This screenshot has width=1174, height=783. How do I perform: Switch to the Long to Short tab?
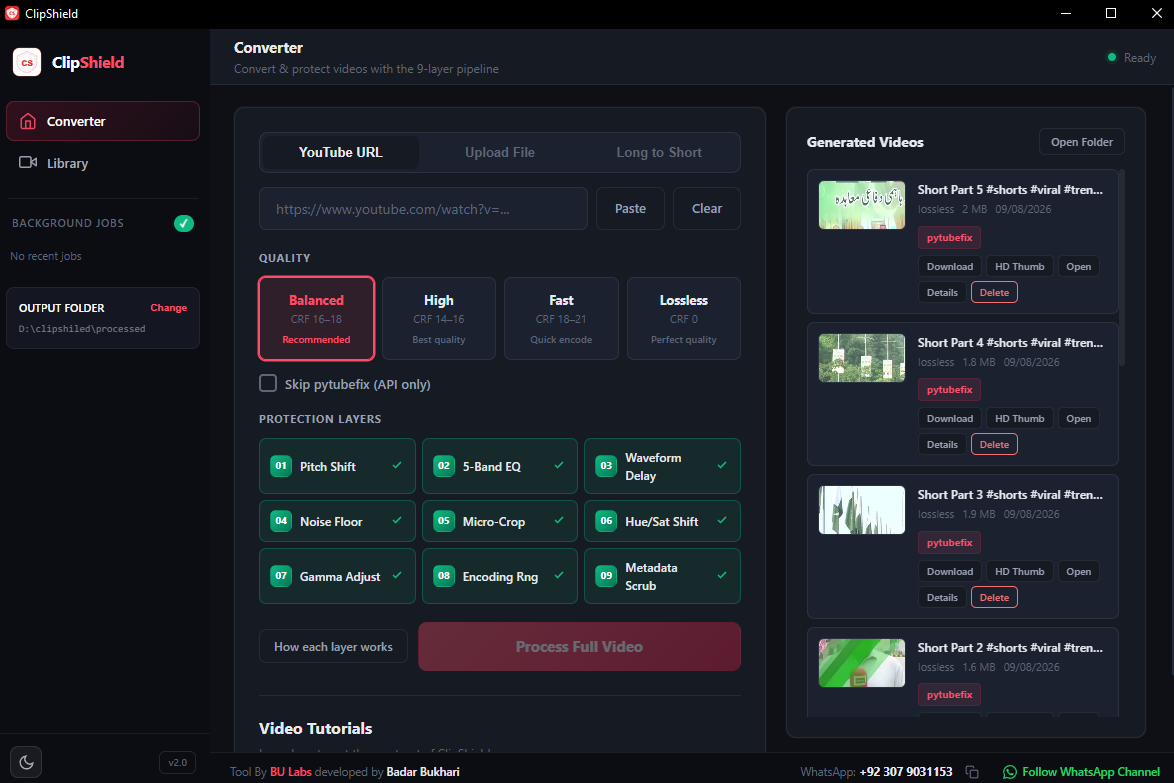pos(659,153)
